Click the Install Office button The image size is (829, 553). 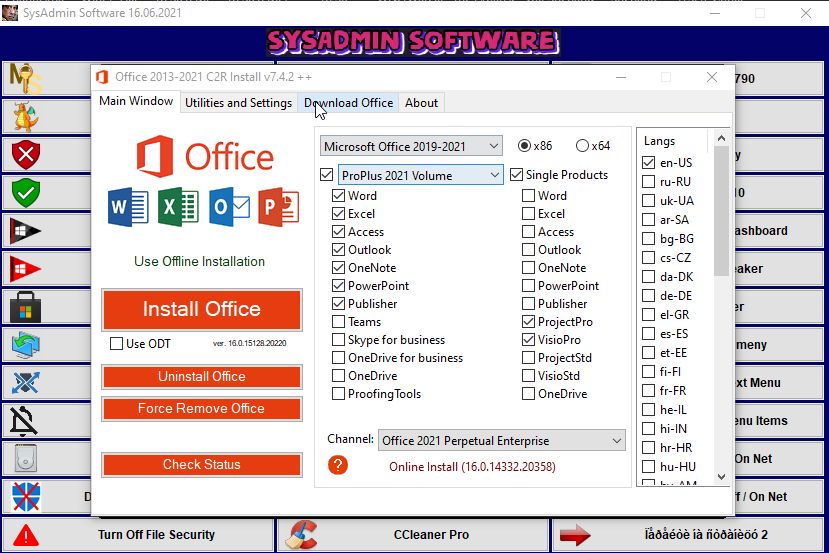pos(201,309)
